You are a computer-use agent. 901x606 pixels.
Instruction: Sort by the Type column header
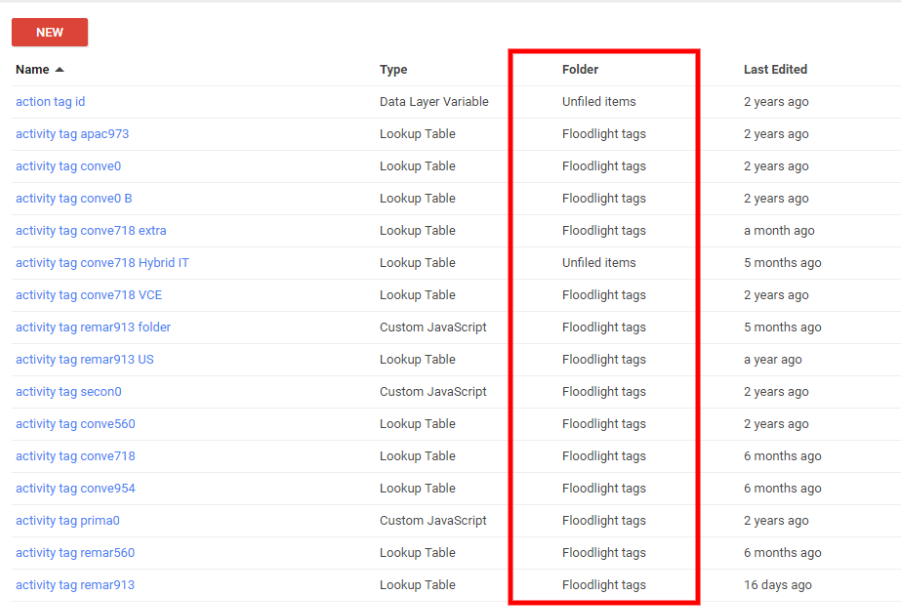(x=393, y=70)
